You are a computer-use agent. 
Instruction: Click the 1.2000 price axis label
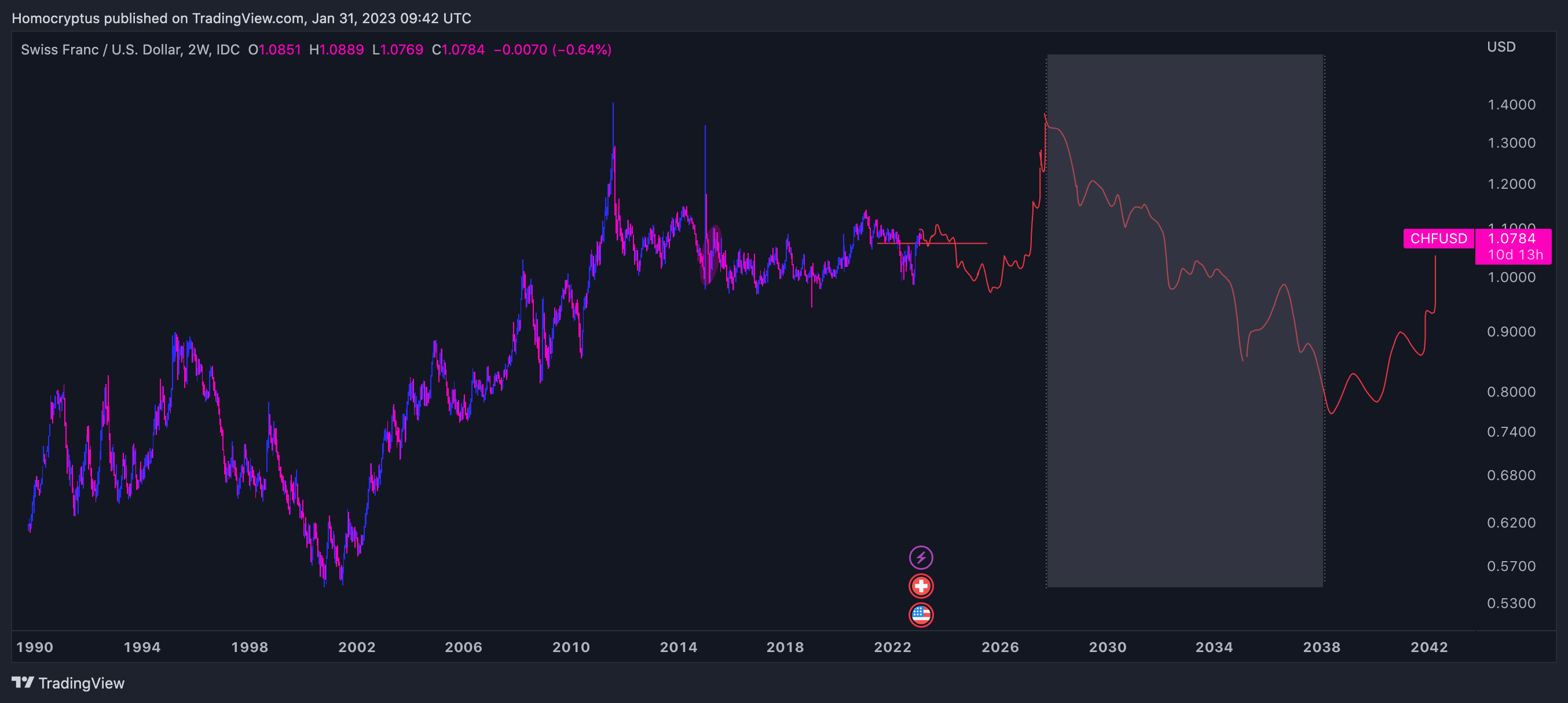tap(1511, 183)
